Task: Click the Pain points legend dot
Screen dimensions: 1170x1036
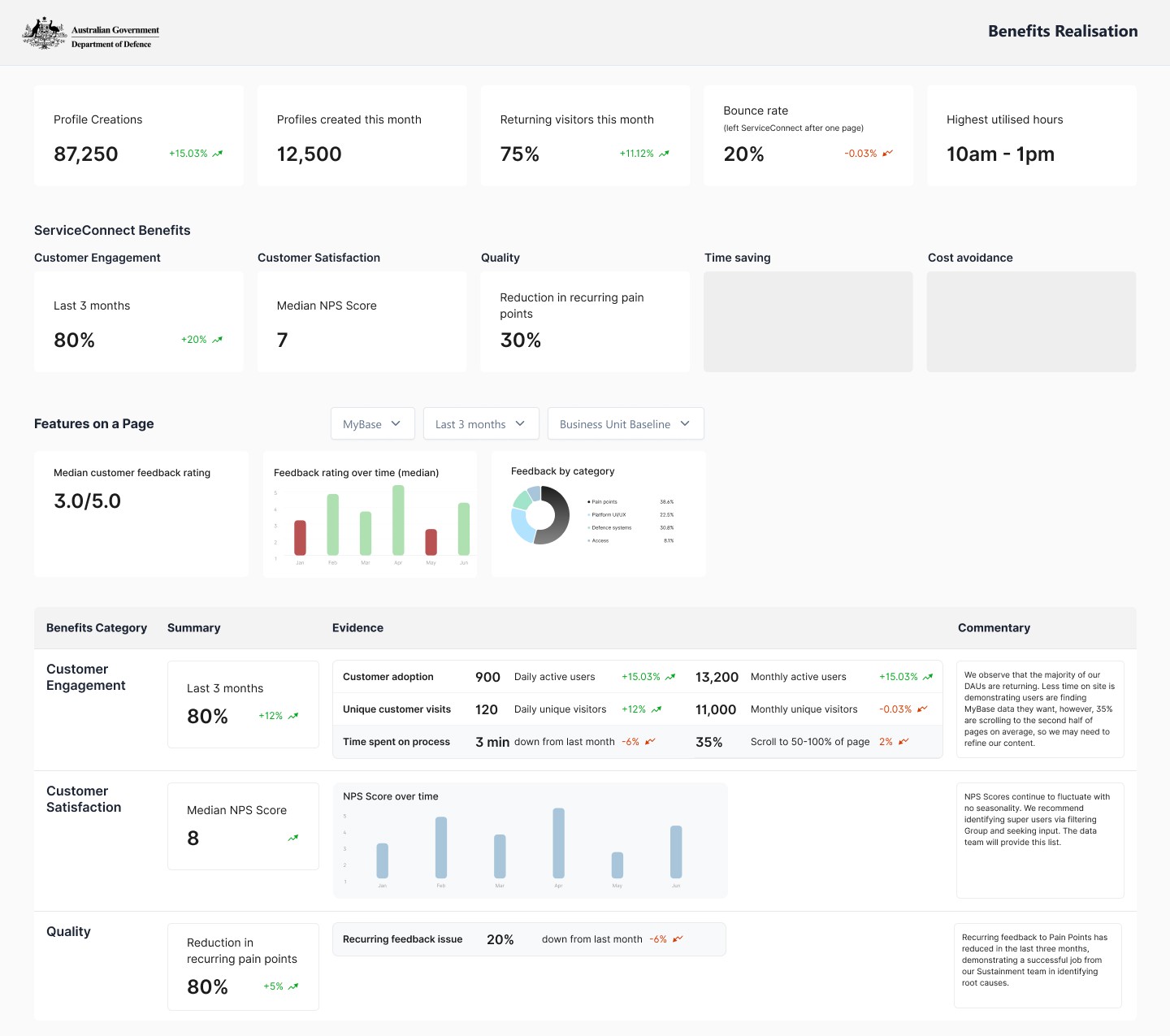Action: 589,502
